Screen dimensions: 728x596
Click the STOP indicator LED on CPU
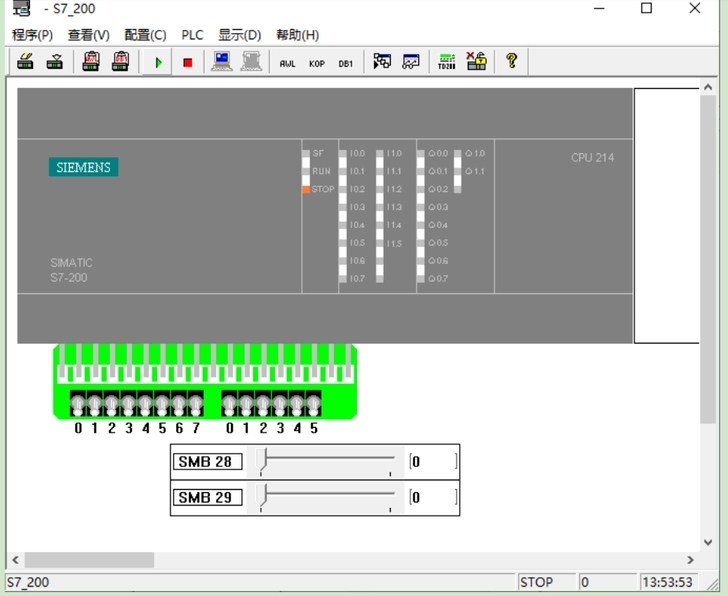[x=306, y=189]
